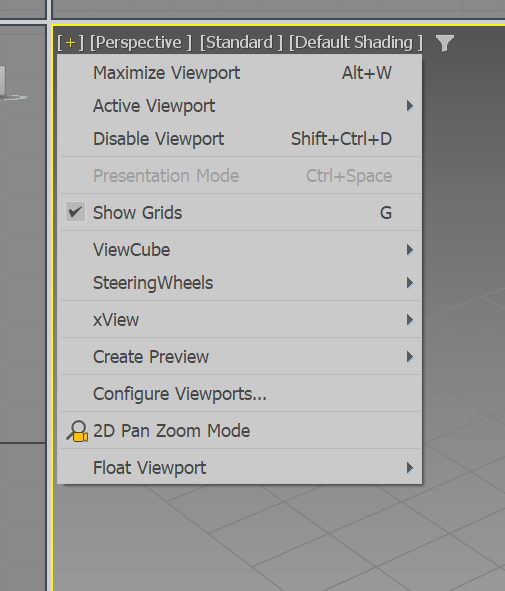Choose Disable Viewport

(241, 139)
